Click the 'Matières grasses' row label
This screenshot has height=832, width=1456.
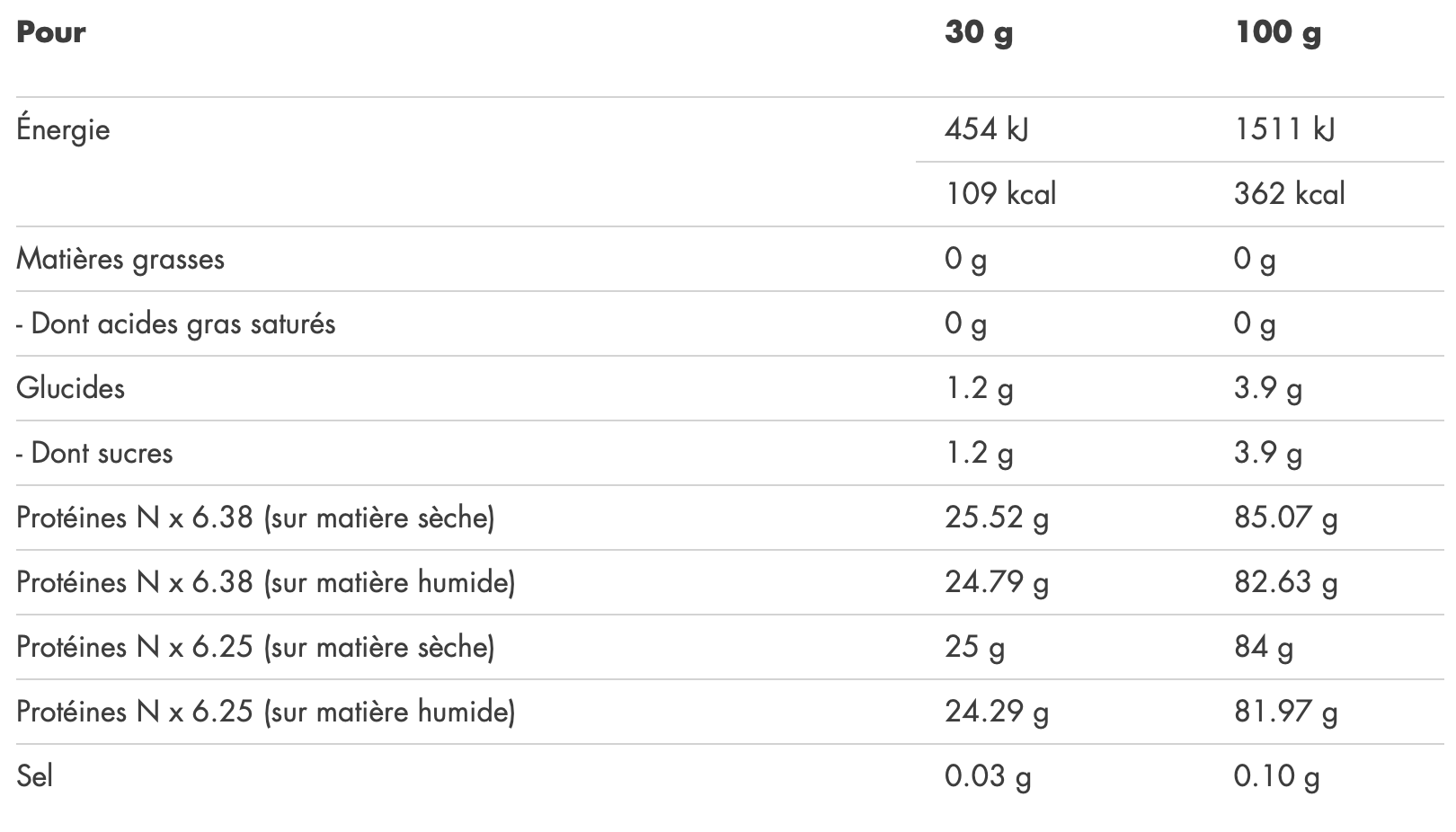(x=120, y=259)
